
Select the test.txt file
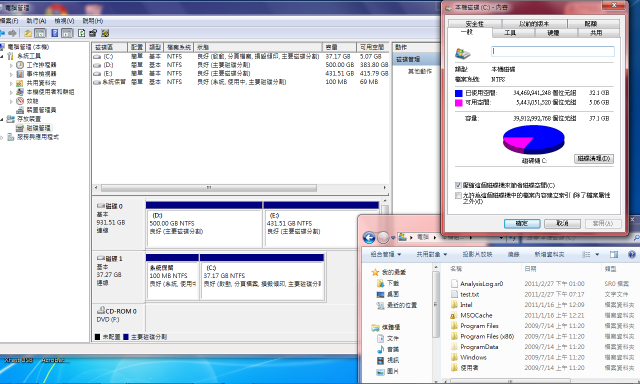tap(469, 294)
